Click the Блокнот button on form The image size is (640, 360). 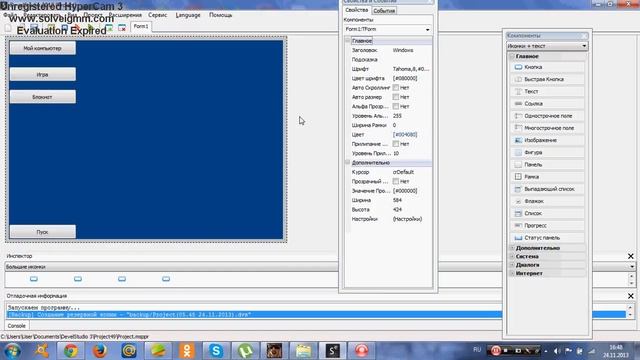click(x=42, y=97)
